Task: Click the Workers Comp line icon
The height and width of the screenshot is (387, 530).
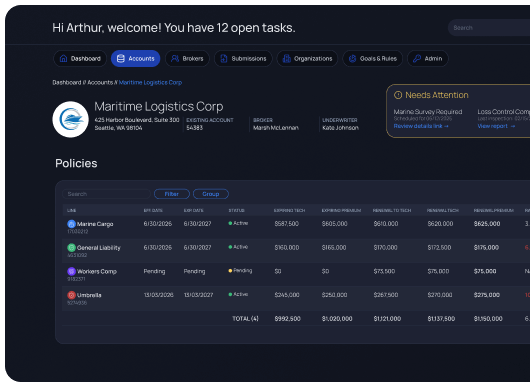Action: click(71, 271)
